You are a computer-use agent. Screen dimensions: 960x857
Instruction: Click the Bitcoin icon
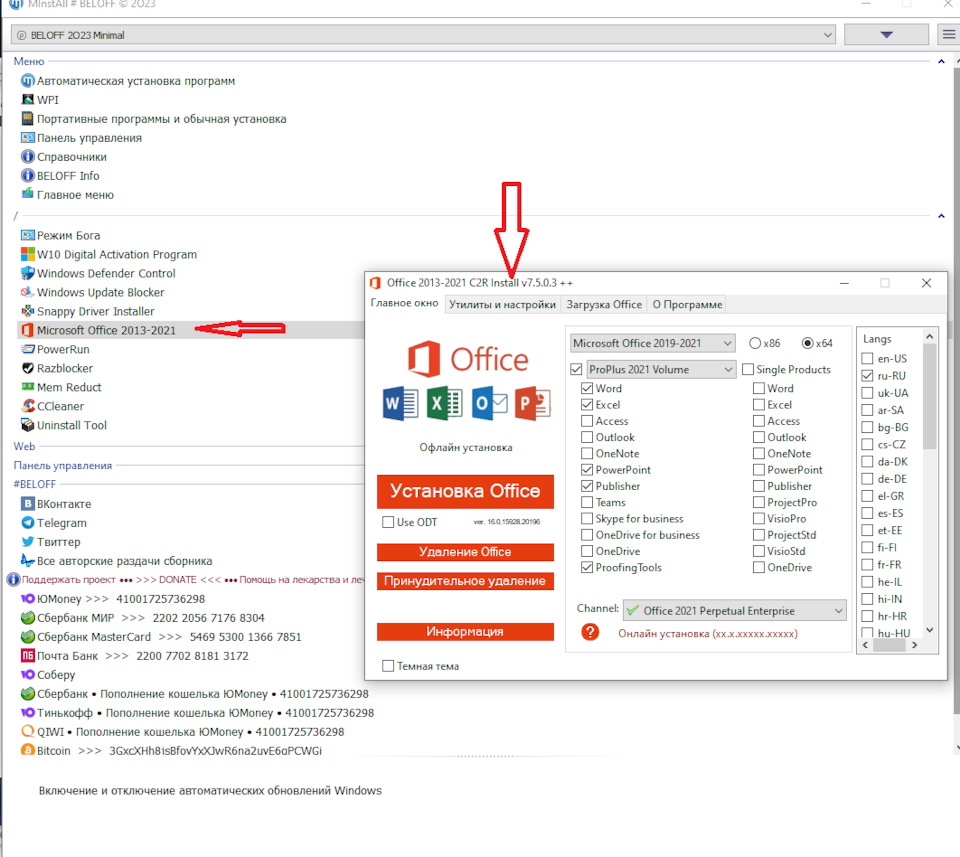point(28,750)
